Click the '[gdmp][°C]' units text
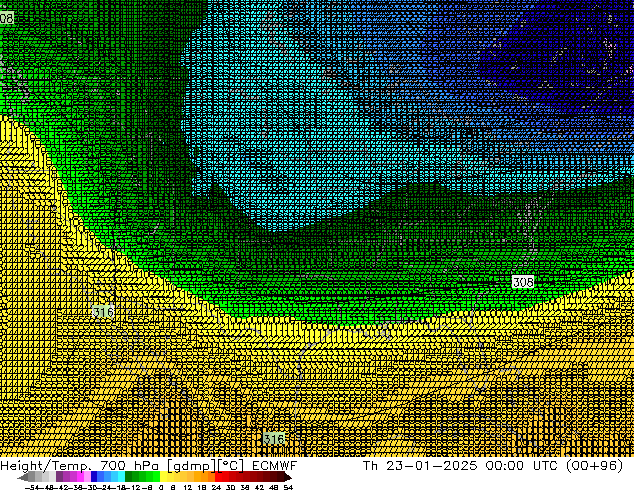 point(206,466)
